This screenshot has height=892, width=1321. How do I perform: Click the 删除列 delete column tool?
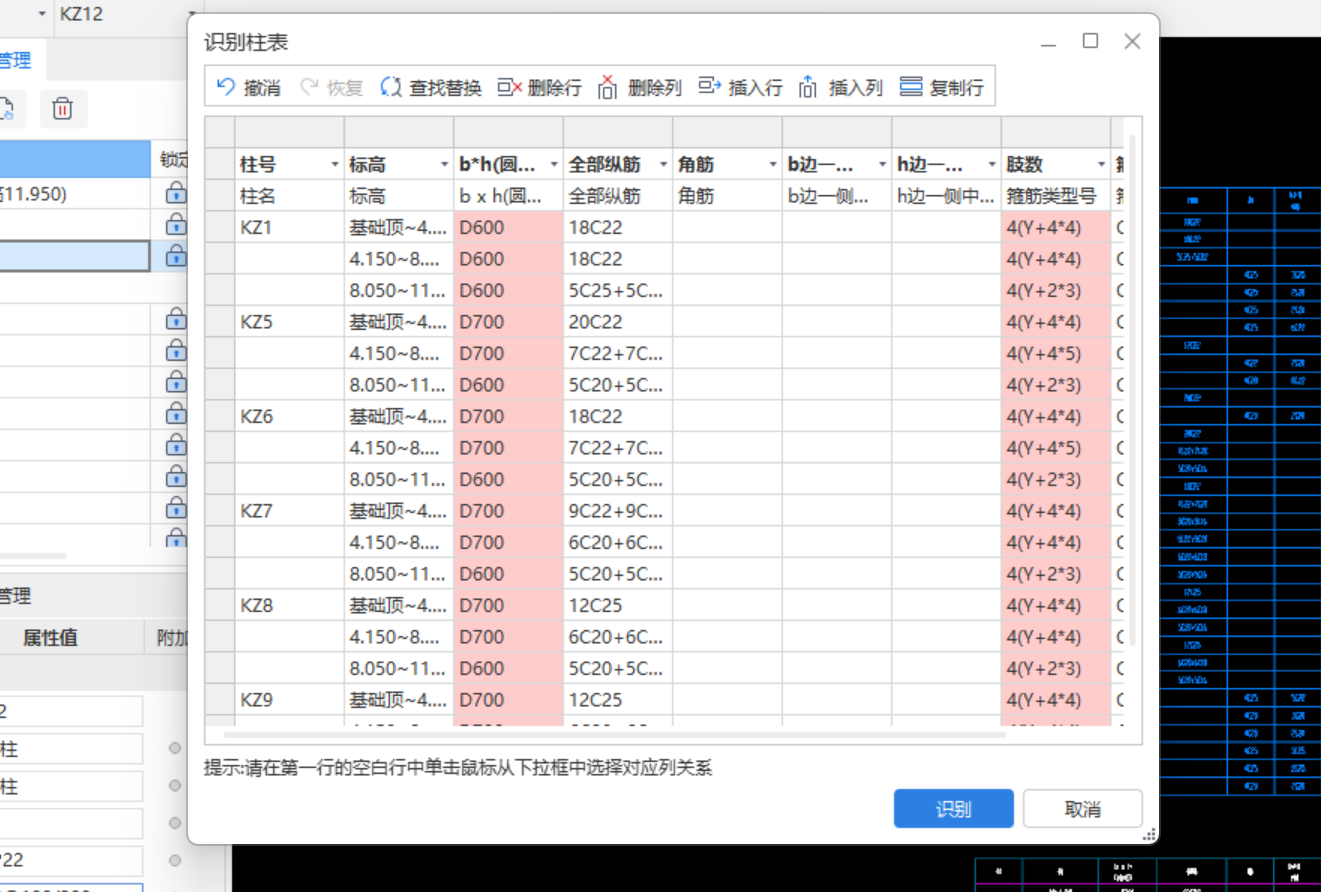[639, 87]
